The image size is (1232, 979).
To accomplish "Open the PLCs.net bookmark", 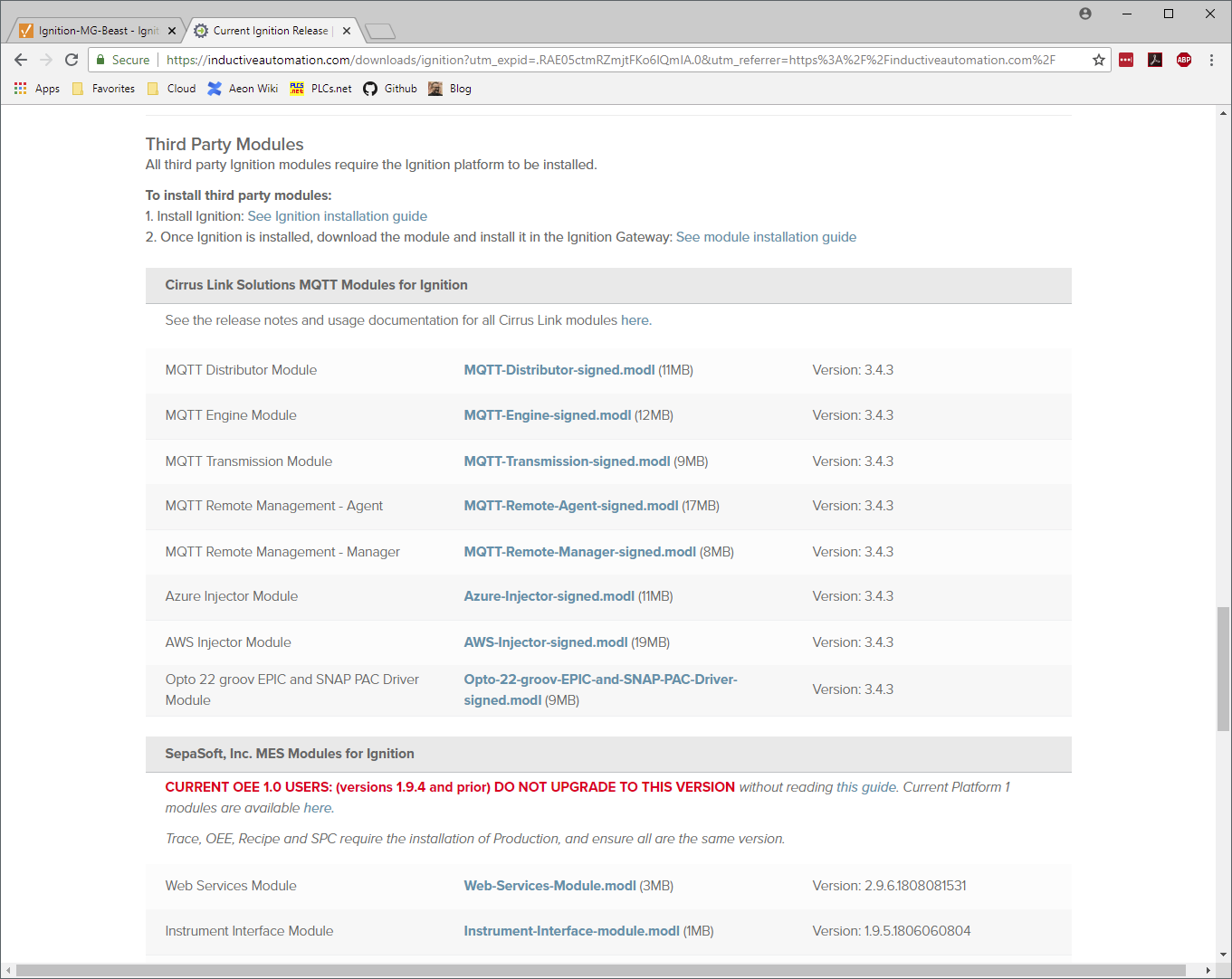I will (x=320, y=89).
